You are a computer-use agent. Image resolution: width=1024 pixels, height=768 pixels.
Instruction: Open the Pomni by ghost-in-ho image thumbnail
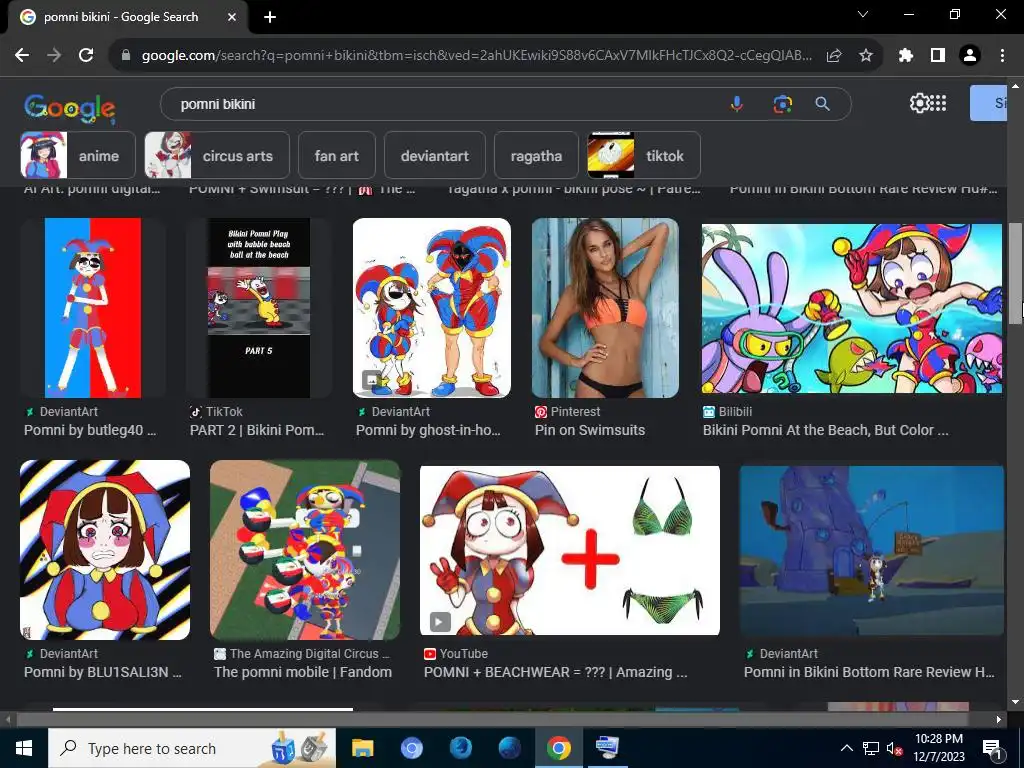432,308
